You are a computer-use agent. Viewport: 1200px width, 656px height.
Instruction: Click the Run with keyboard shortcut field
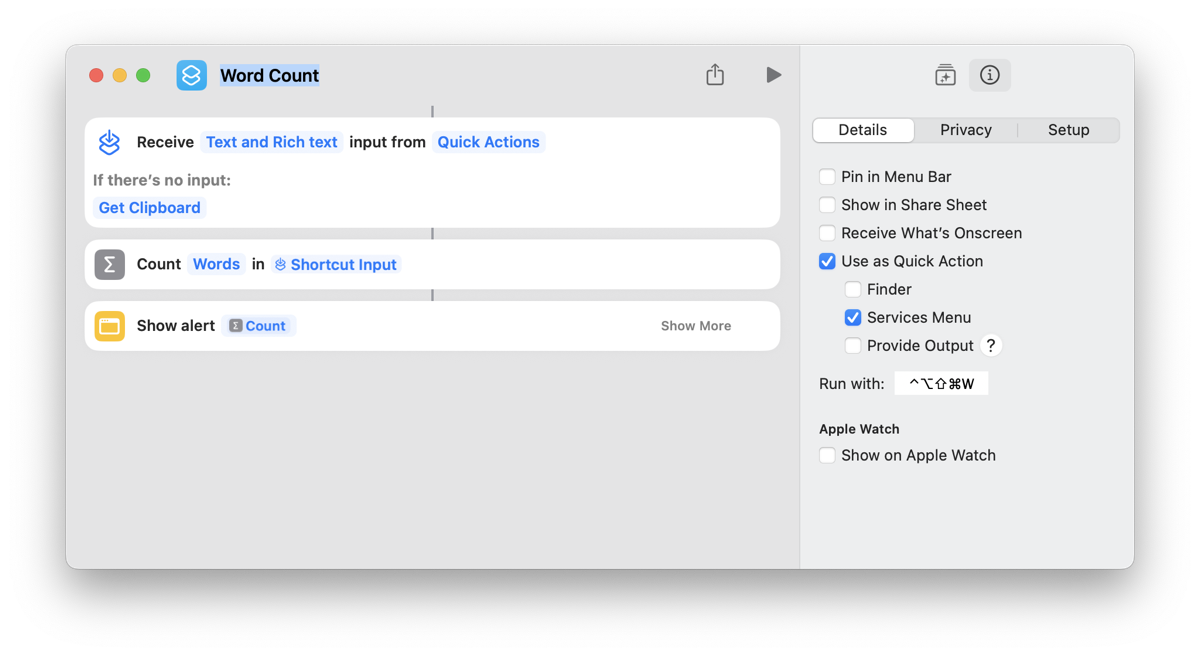click(x=941, y=384)
